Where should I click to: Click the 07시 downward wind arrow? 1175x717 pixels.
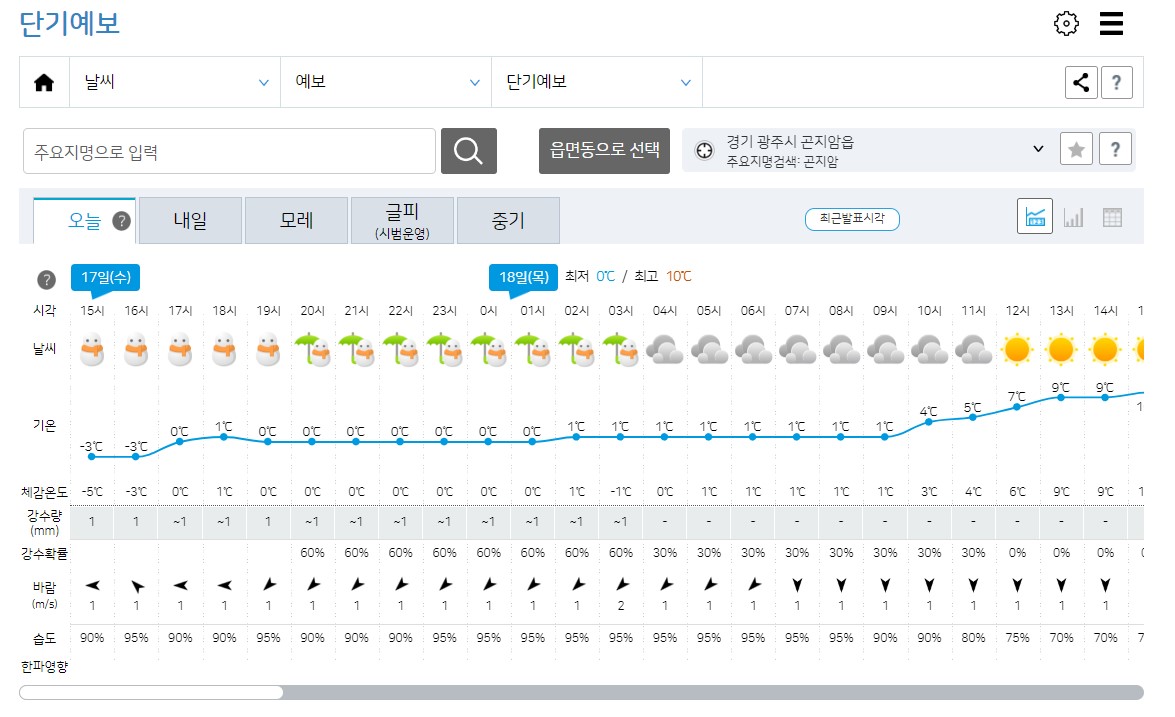[x=797, y=585]
